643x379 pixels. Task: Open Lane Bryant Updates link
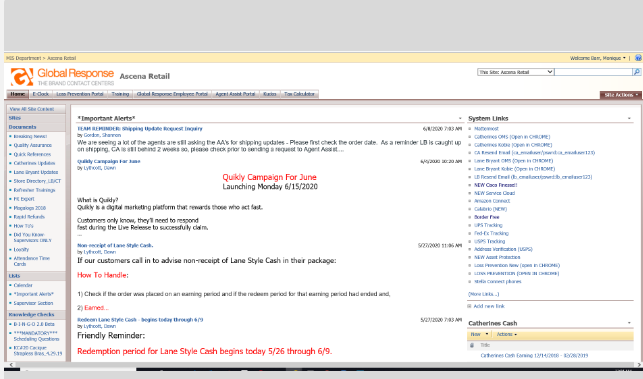pos(36,172)
